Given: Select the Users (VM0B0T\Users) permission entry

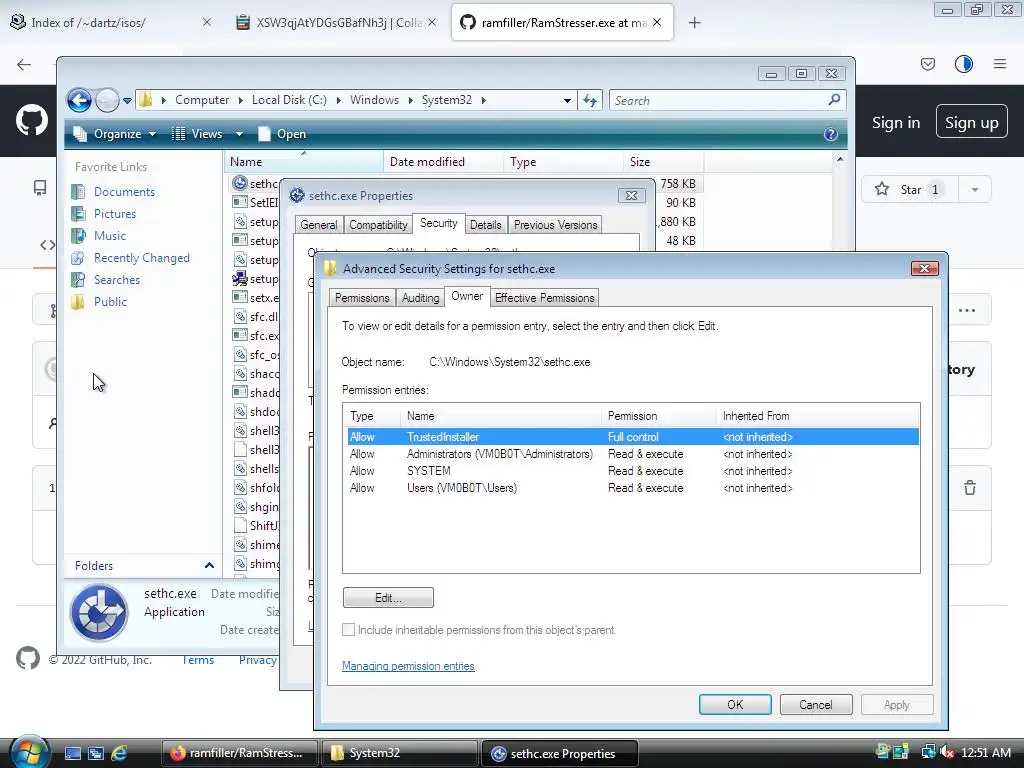Looking at the screenshot, I should tap(633, 488).
